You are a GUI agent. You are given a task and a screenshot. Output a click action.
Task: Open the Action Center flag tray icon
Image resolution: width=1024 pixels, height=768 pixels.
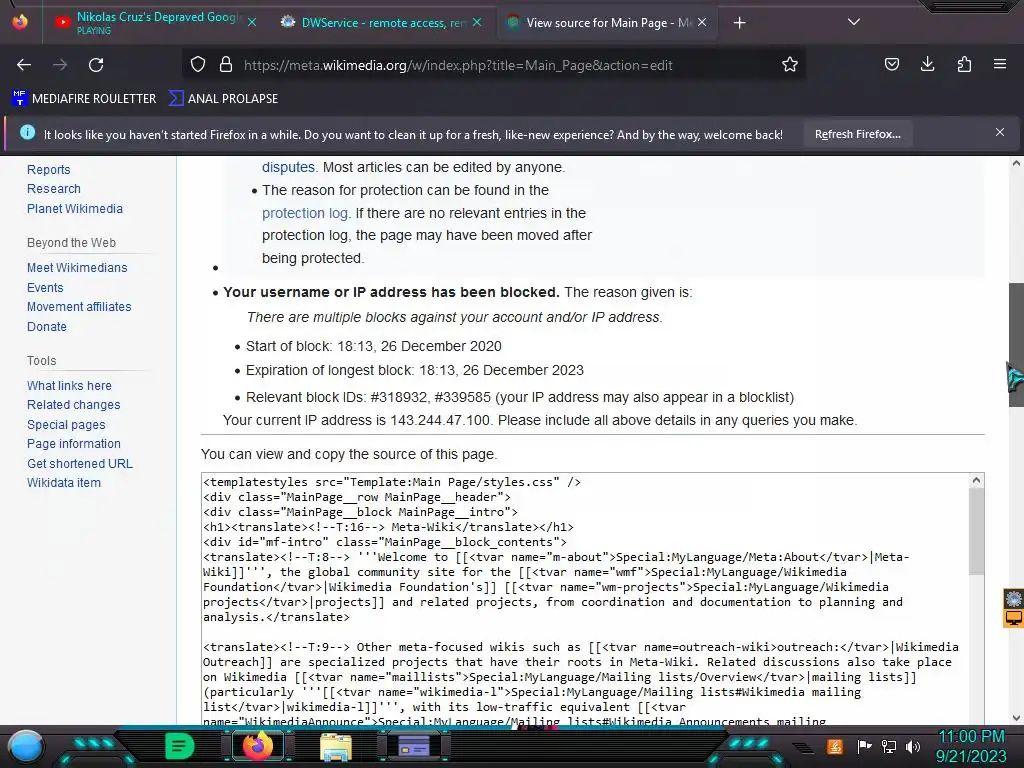(864, 746)
